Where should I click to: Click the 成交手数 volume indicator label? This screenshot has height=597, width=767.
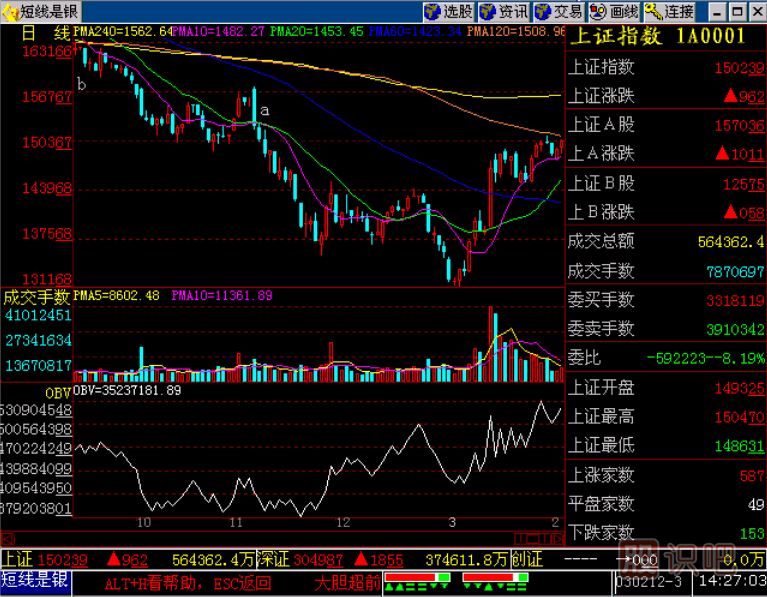(x=36, y=296)
